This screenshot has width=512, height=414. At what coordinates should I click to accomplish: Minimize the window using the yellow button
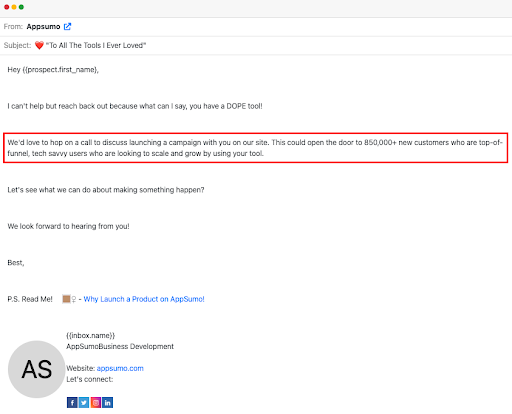(x=14, y=7)
